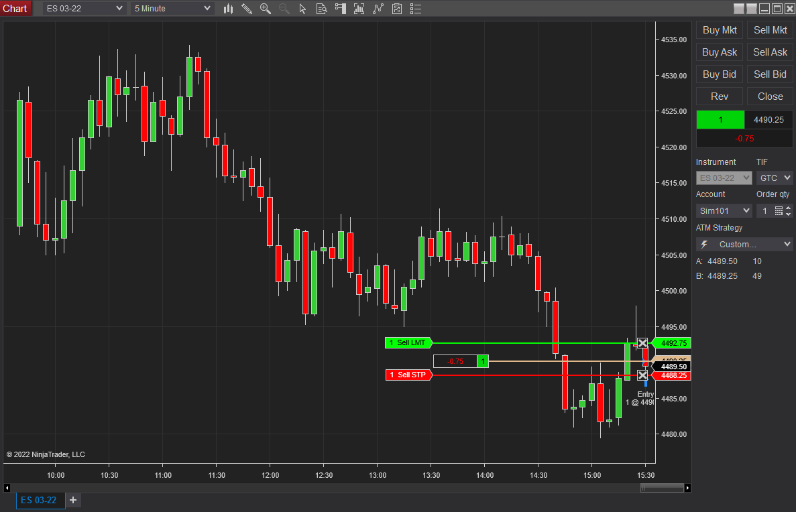
Task: Click the Entry 1 @ 4490 execution label
Action: coord(641,398)
